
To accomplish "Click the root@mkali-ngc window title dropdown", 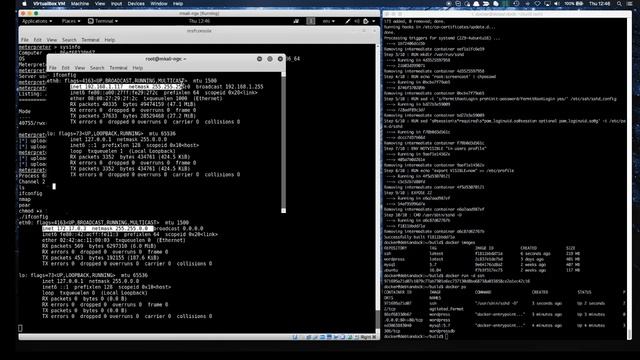I will (166, 59).
